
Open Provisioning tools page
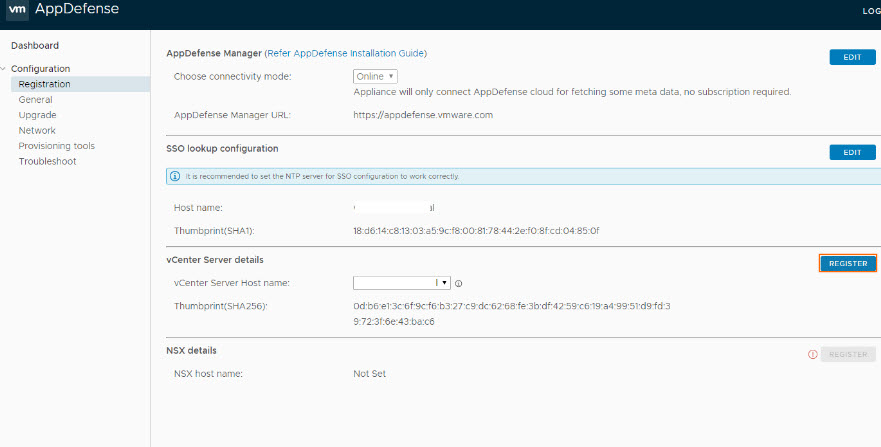(x=56, y=146)
